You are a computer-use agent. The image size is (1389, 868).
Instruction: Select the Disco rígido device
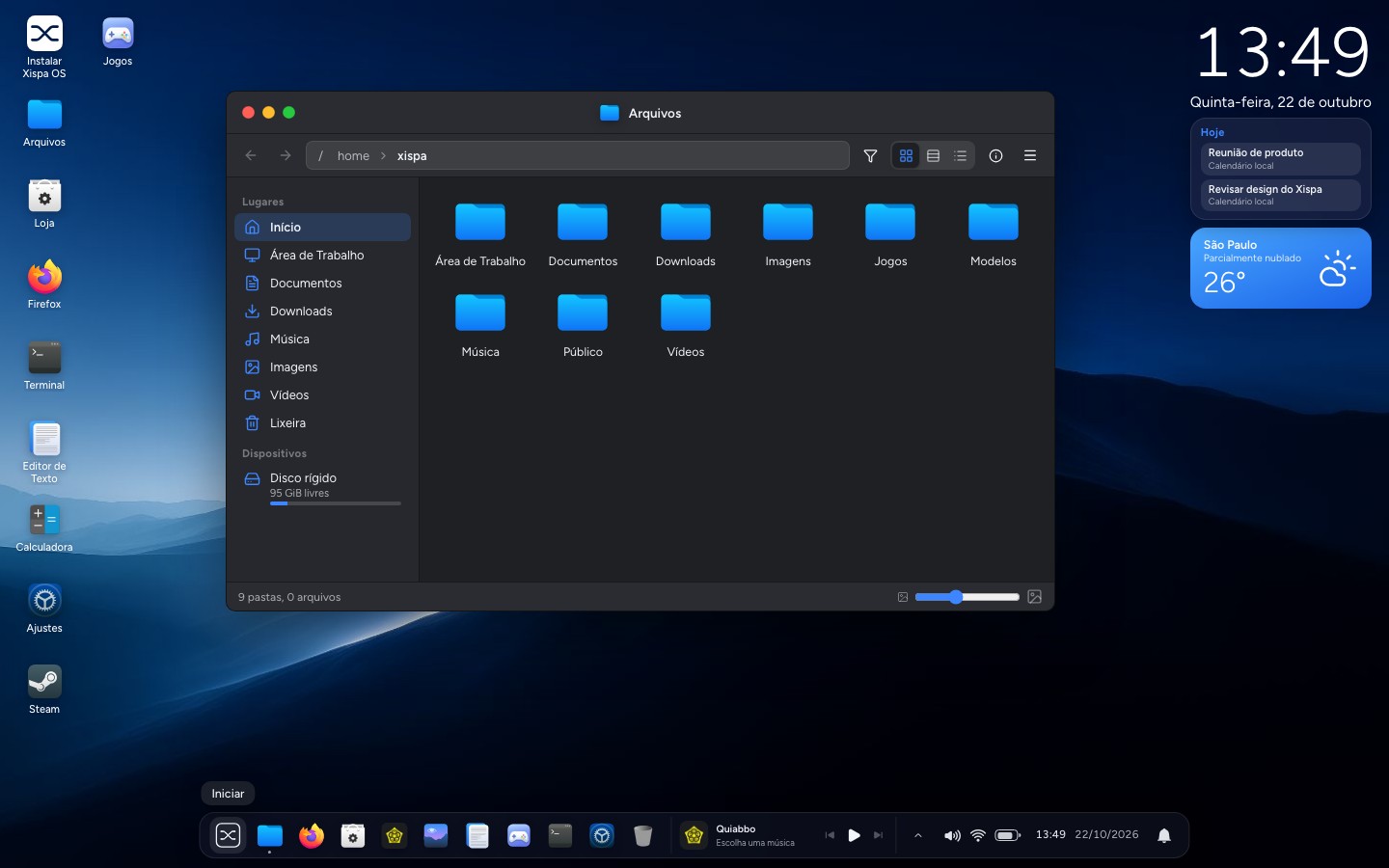[x=322, y=486]
